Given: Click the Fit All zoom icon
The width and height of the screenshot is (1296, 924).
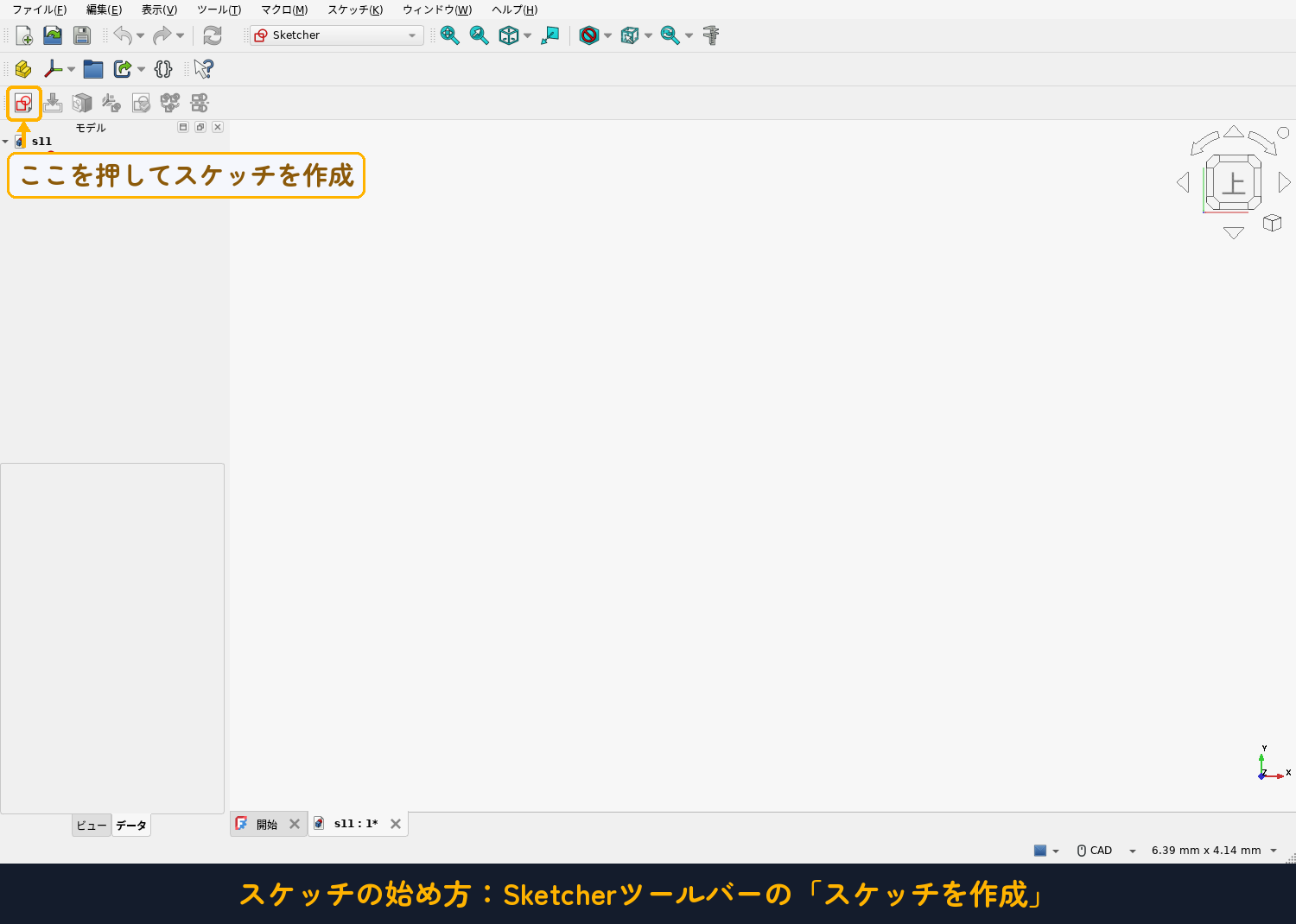Looking at the screenshot, I should point(450,35).
